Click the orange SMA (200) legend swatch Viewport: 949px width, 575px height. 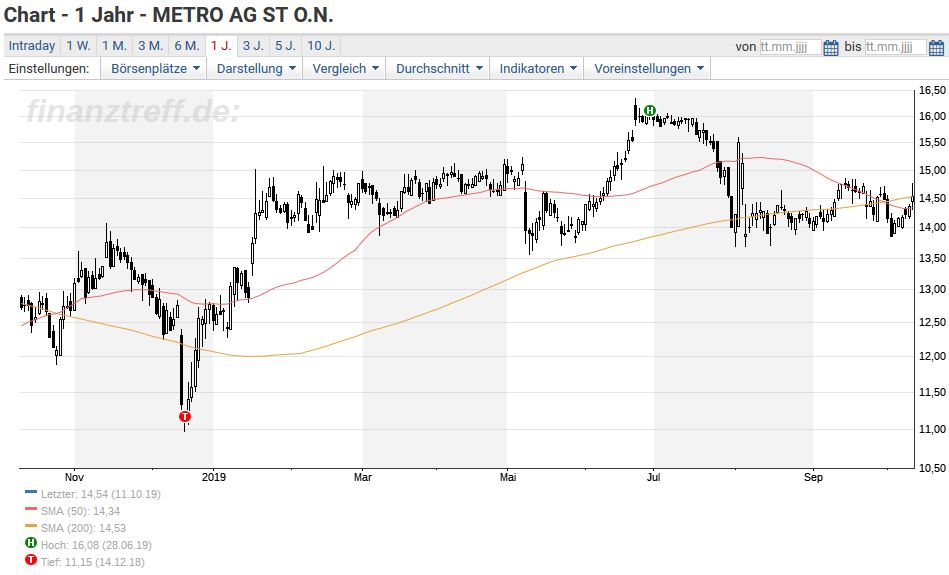(x=31, y=526)
